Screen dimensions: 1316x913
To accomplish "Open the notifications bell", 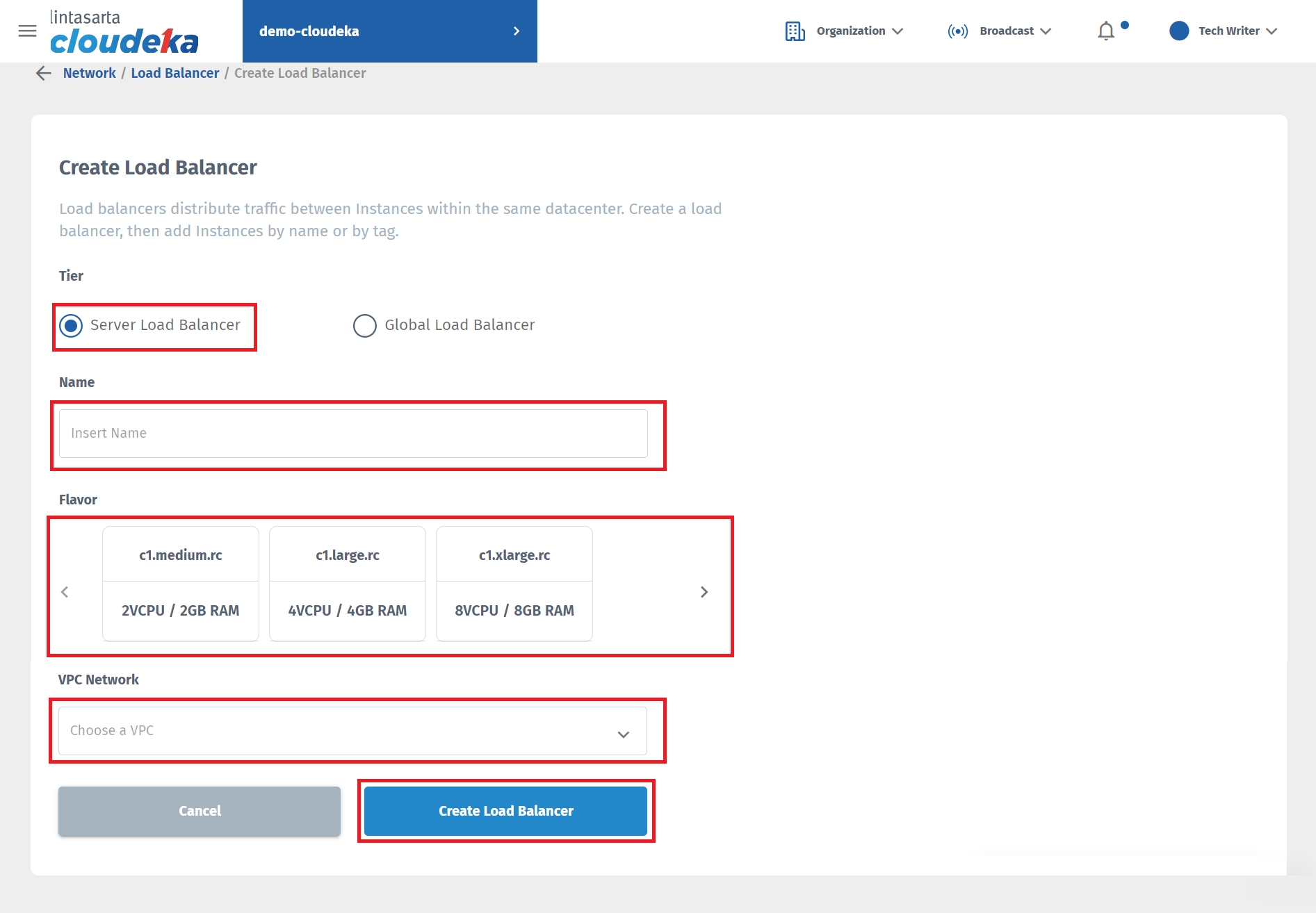I will pos(1105,31).
